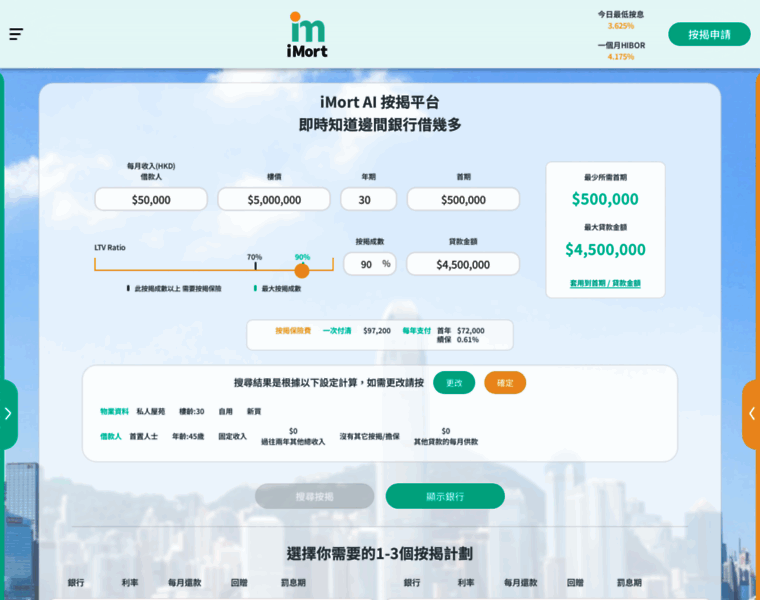Click the 90% marker on LTV slider
This screenshot has height=600, width=760.
click(x=302, y=257)
